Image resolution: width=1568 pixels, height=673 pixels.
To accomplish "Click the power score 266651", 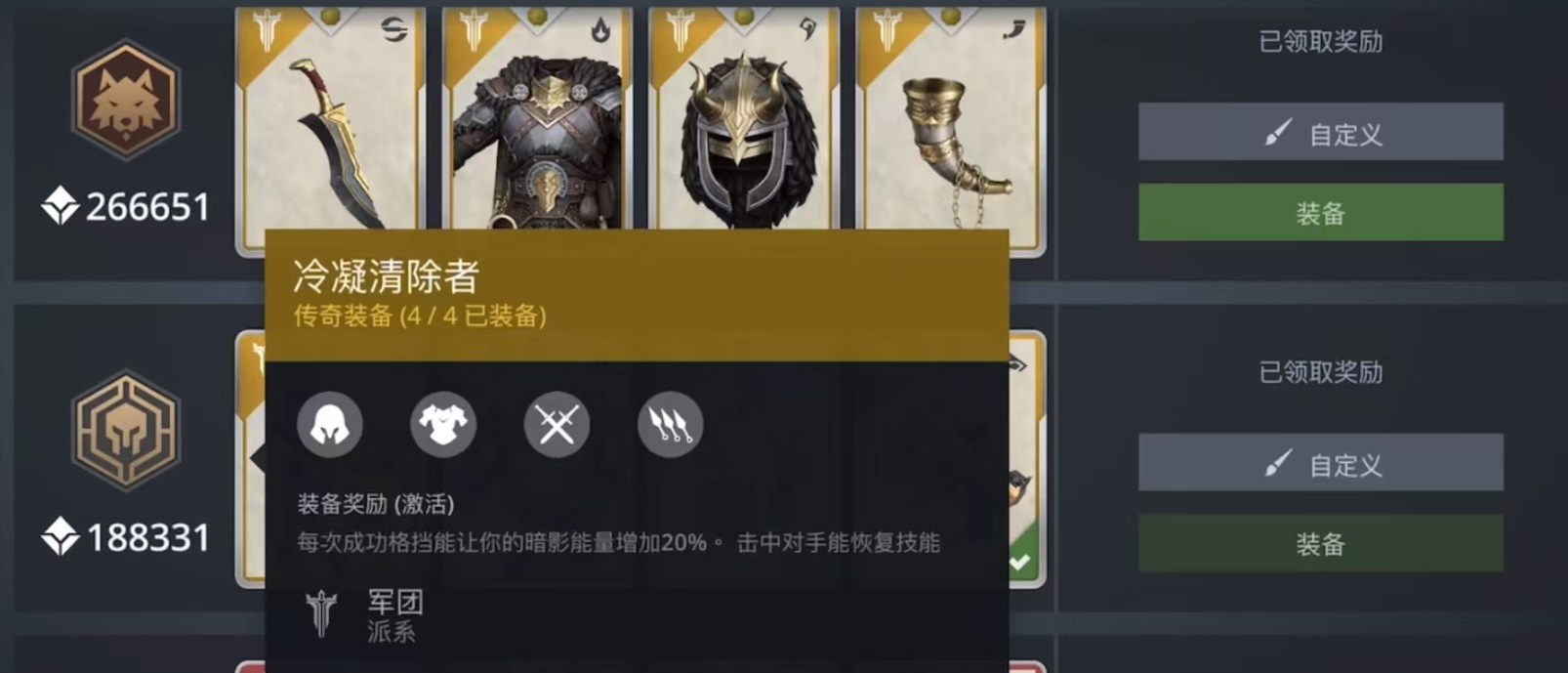I will point(147,207).
